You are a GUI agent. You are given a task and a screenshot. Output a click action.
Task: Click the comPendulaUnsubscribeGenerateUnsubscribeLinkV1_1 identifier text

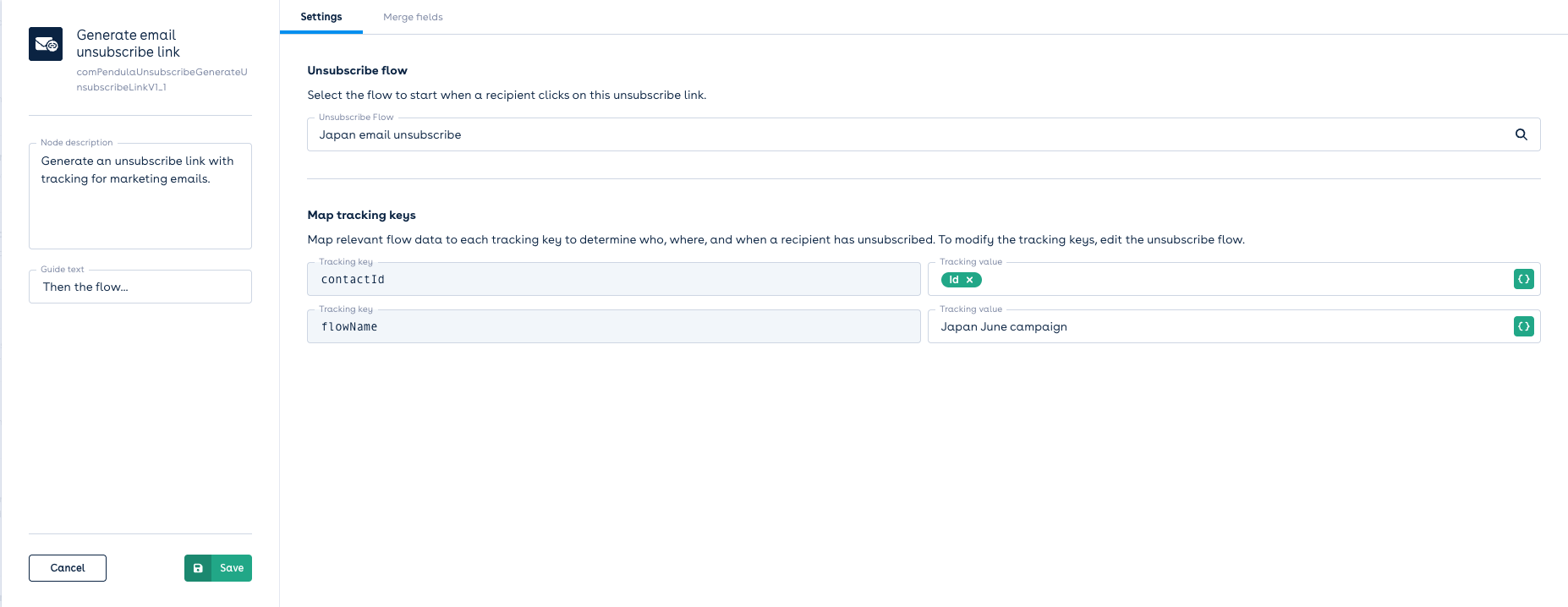(162, 79)
